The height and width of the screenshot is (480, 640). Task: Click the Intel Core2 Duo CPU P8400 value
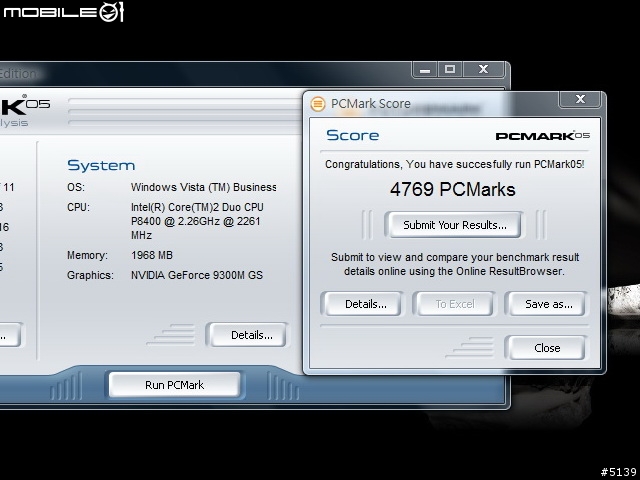click(197, 221)
